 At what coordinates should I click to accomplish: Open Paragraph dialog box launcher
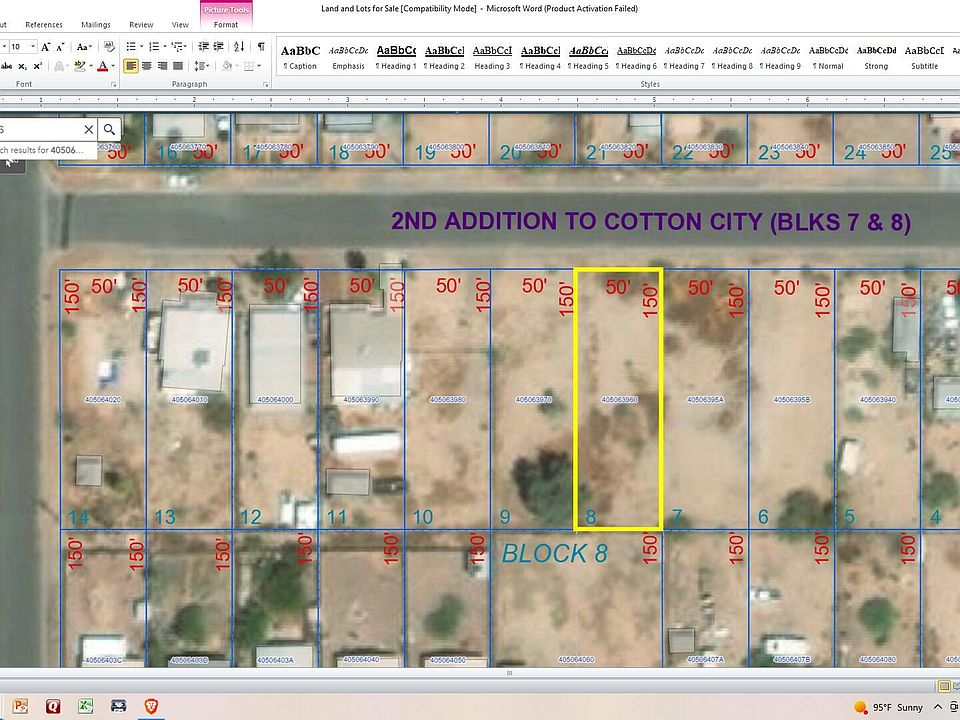265,84
